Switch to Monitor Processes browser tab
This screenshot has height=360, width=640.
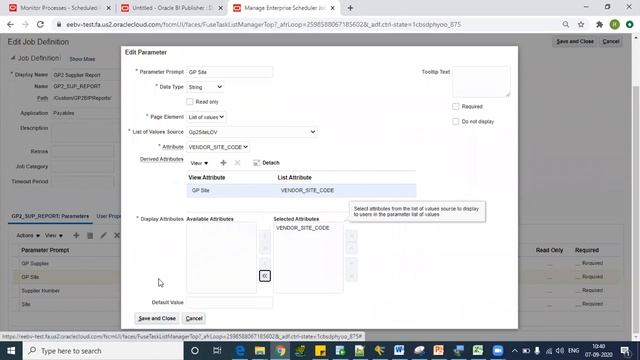pyautogui.click(x=59, y=8)
